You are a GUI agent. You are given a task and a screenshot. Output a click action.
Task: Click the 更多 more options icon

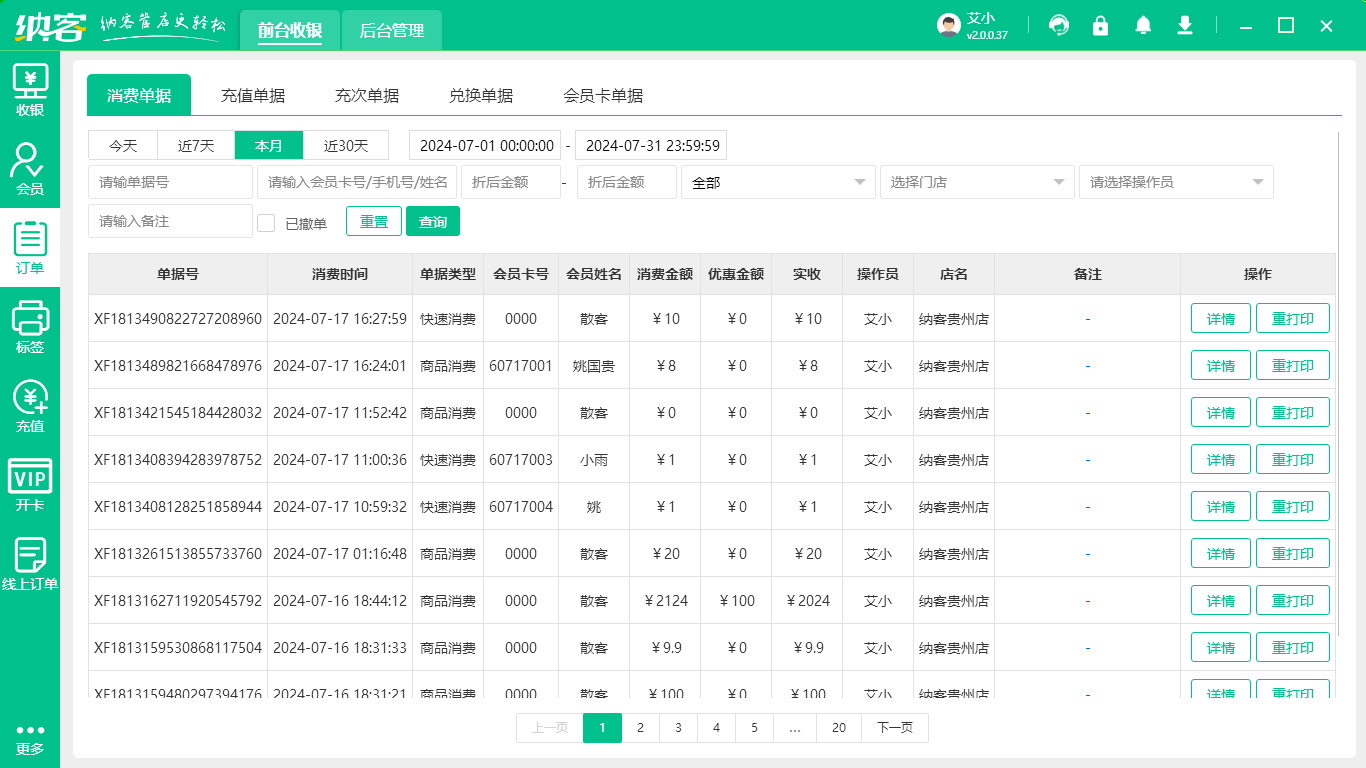[30, 740]
